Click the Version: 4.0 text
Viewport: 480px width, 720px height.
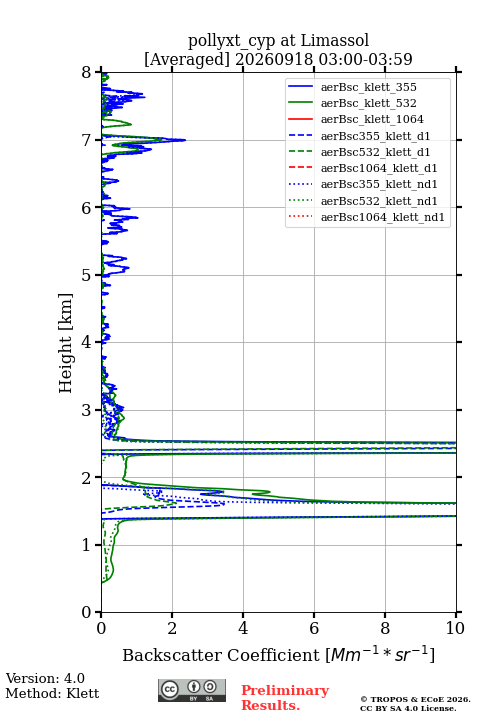(45, 678)
